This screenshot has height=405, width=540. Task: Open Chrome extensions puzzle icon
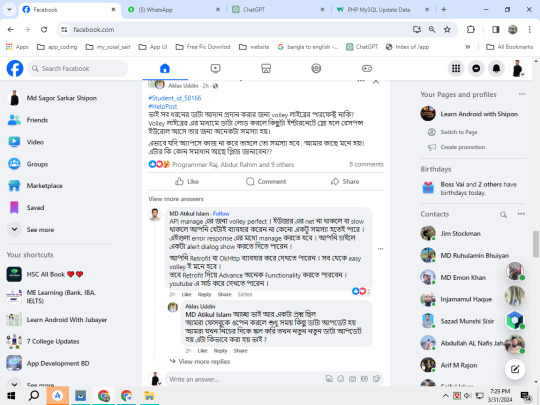tap(470, 30)
